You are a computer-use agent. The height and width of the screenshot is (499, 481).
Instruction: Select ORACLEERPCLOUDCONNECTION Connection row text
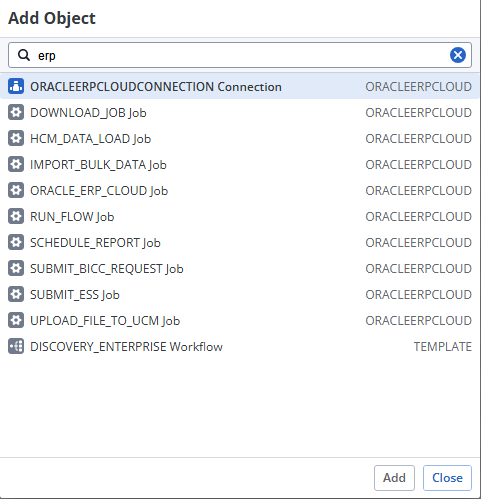156,87
